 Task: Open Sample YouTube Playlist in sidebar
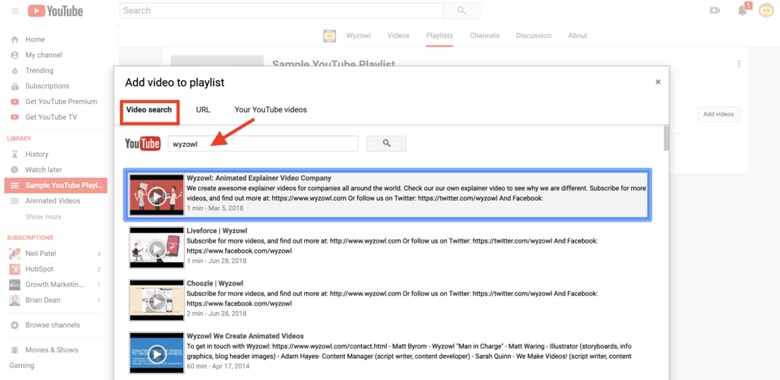56,186
